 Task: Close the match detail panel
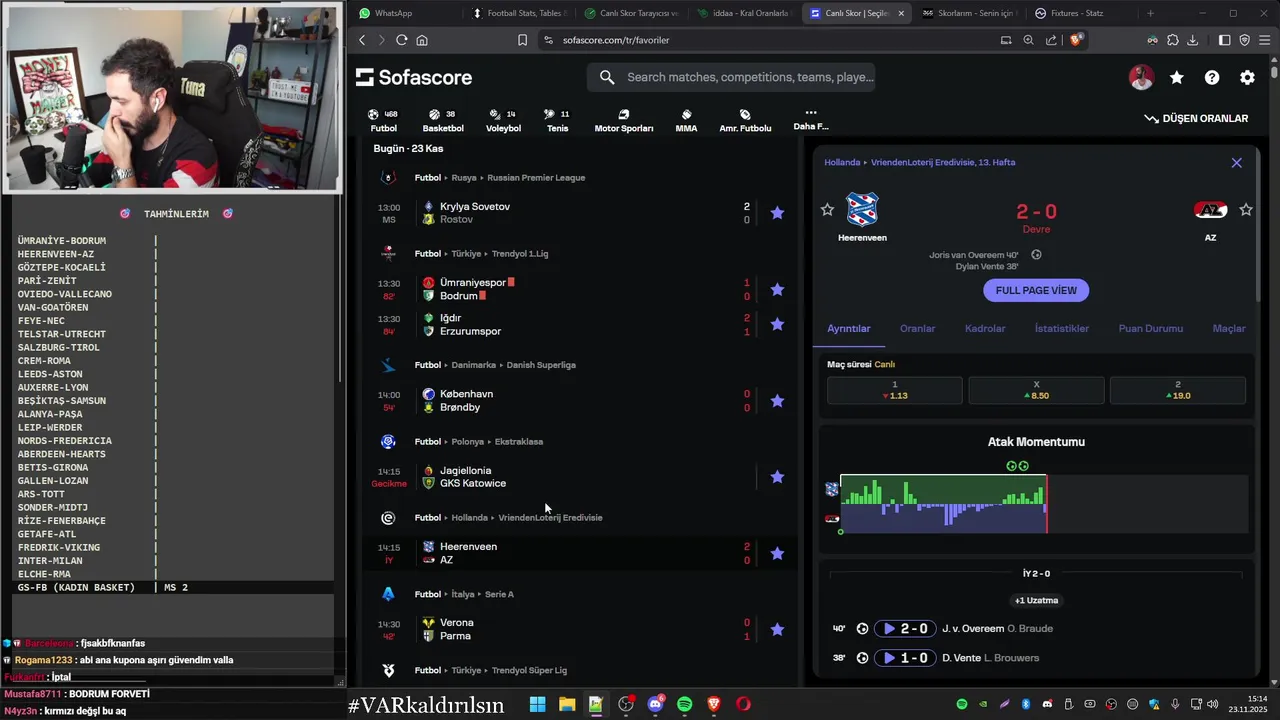tap(1237, 162)
